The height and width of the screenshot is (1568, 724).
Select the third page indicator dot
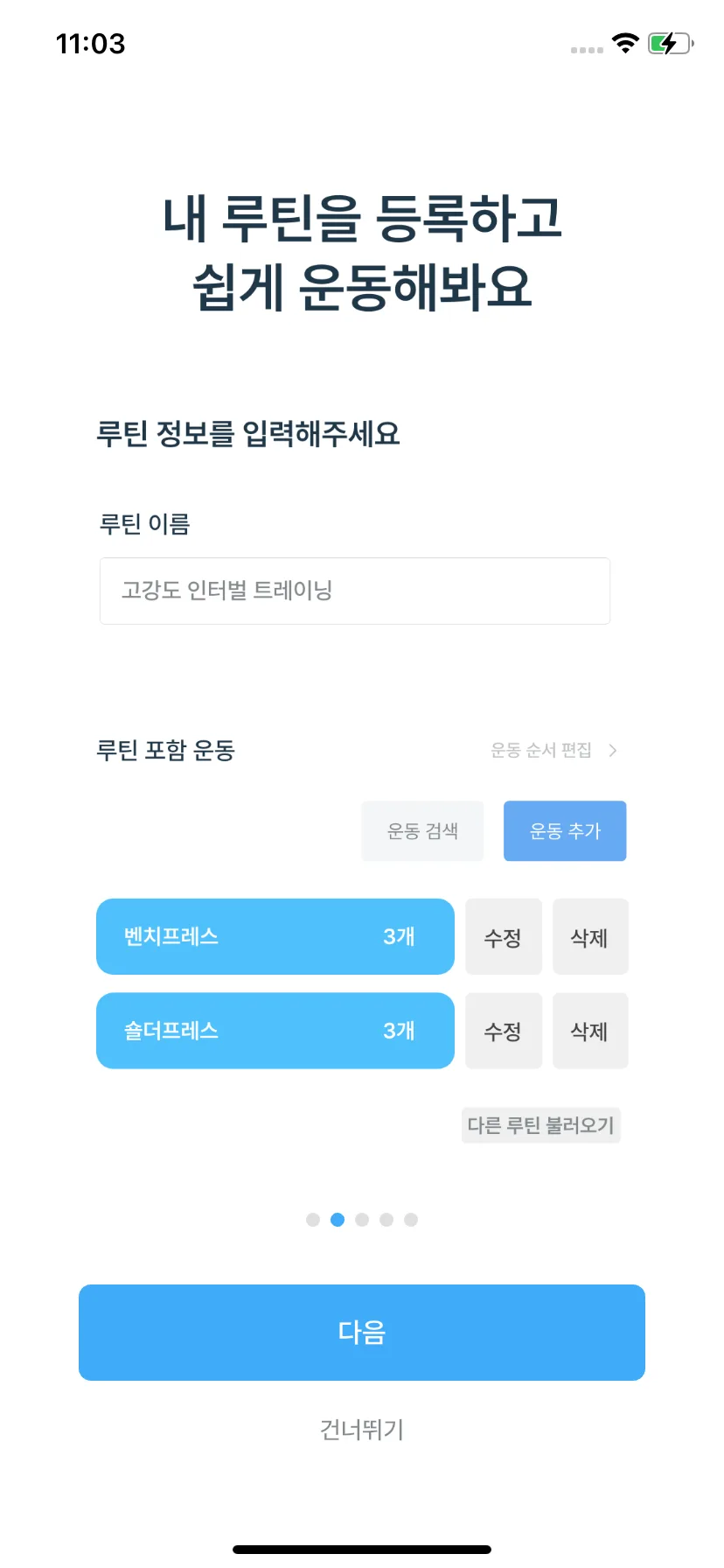coord(362,1220)
